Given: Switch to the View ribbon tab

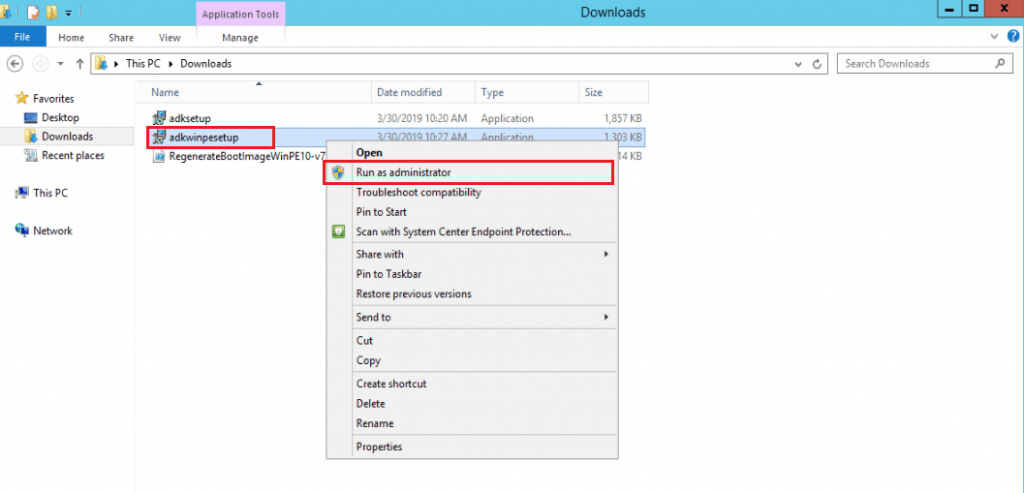Looking at the screenshot, I should coord(170,38).
